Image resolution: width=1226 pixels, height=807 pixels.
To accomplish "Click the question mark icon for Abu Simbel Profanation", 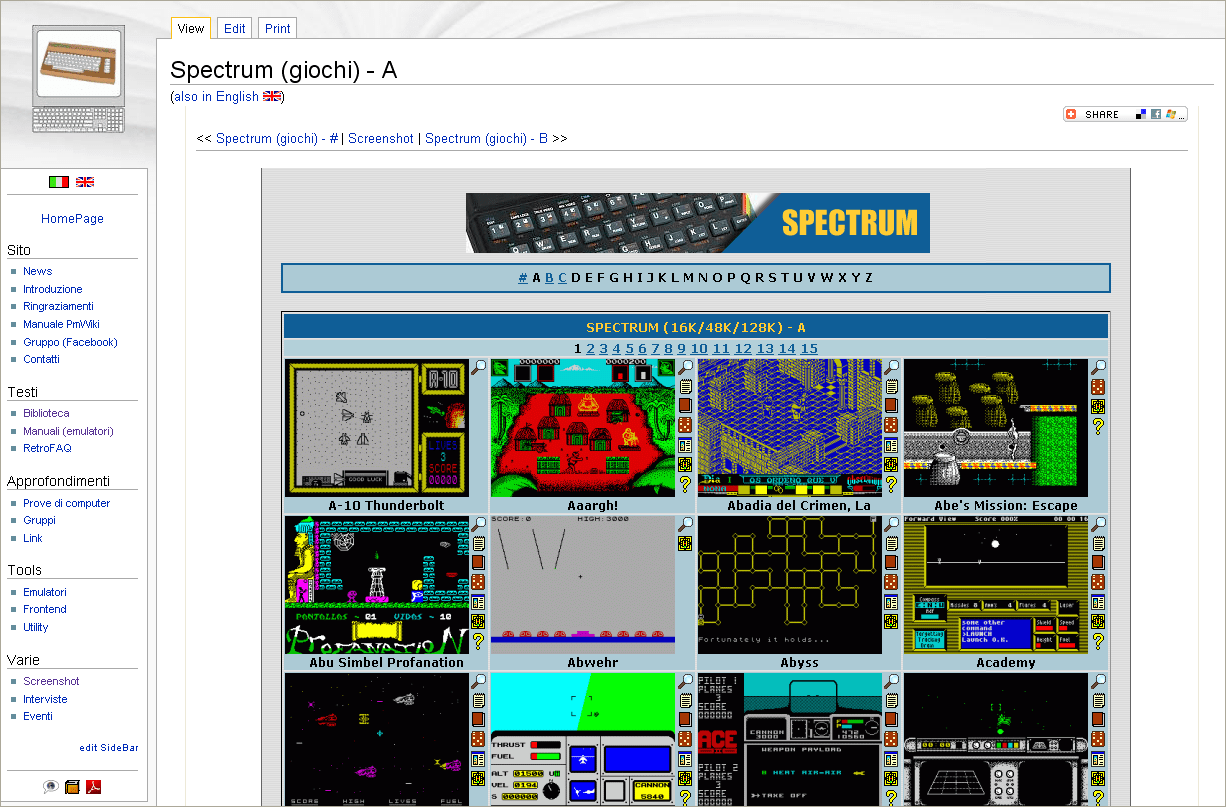I will coord(479,641).
